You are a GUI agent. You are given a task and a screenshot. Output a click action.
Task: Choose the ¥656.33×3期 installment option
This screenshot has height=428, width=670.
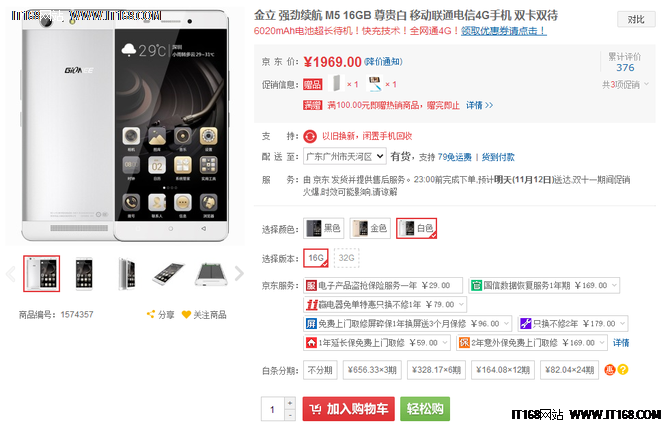pyautogui.click(x=372, y=370)
